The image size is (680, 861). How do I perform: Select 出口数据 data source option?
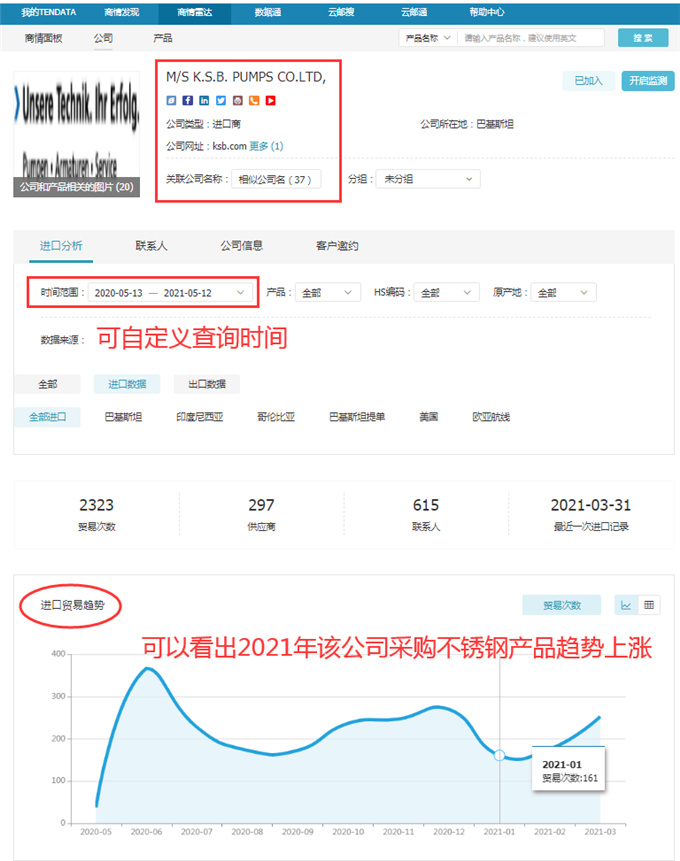tap(207, 384)
